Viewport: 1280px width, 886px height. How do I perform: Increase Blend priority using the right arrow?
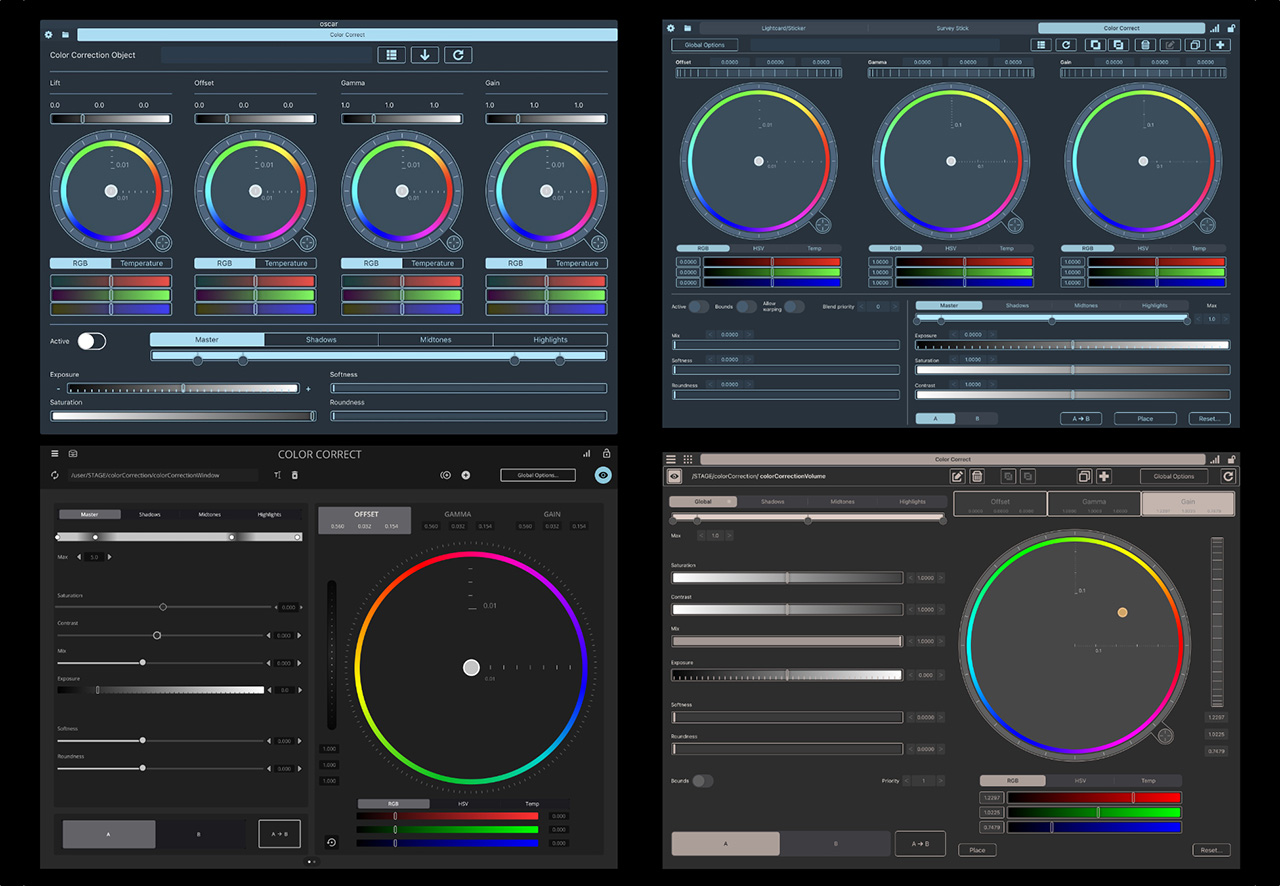click(893, 306)
